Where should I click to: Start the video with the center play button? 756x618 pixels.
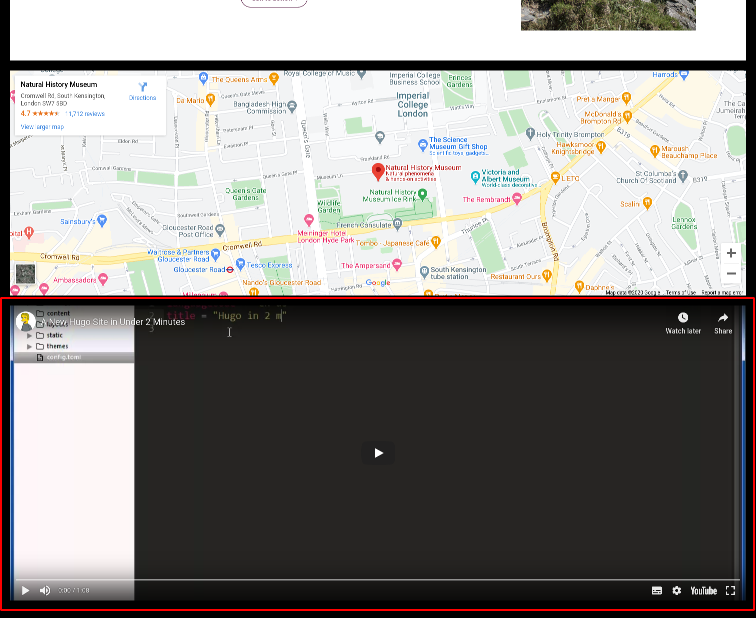pos(378,453)
